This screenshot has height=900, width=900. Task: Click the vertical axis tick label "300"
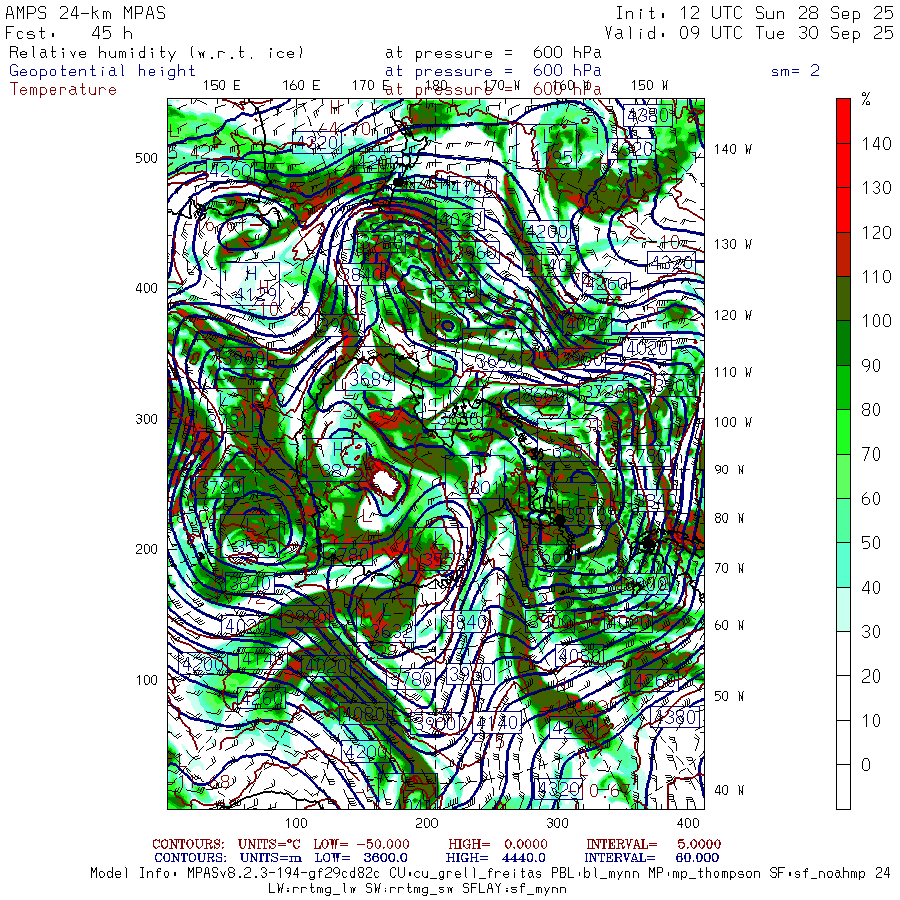[x=146, y=419]
